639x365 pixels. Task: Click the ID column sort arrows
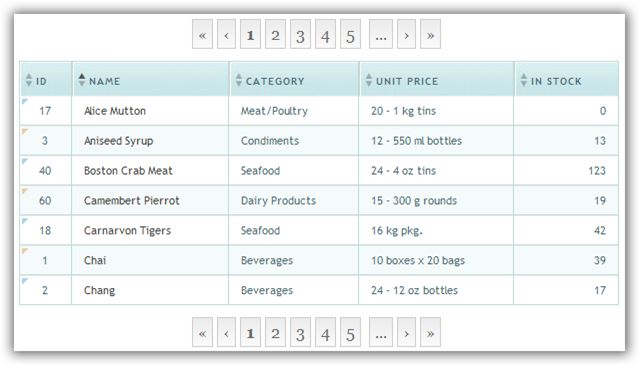(x=29, y=80)
